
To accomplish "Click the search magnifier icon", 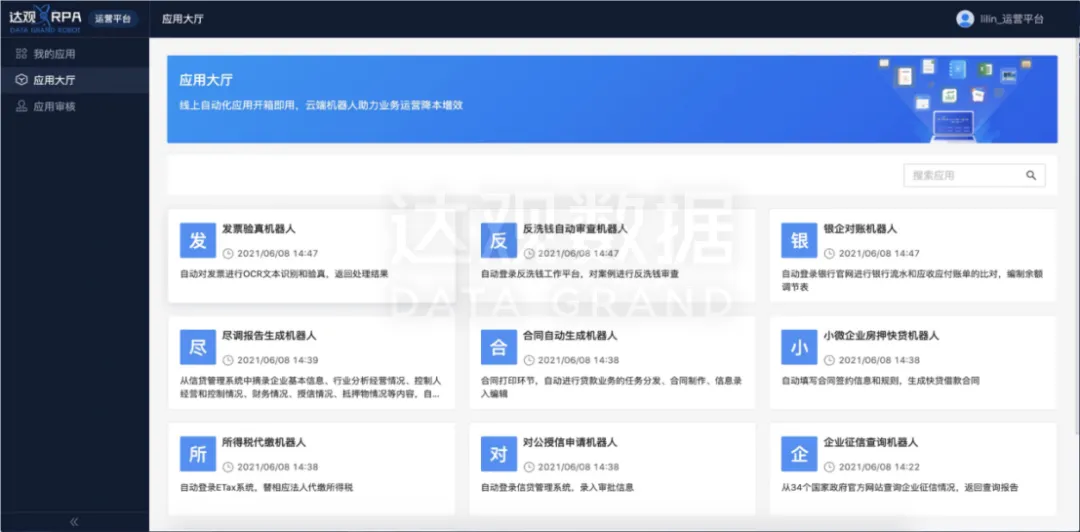I will click(1031, 175).
